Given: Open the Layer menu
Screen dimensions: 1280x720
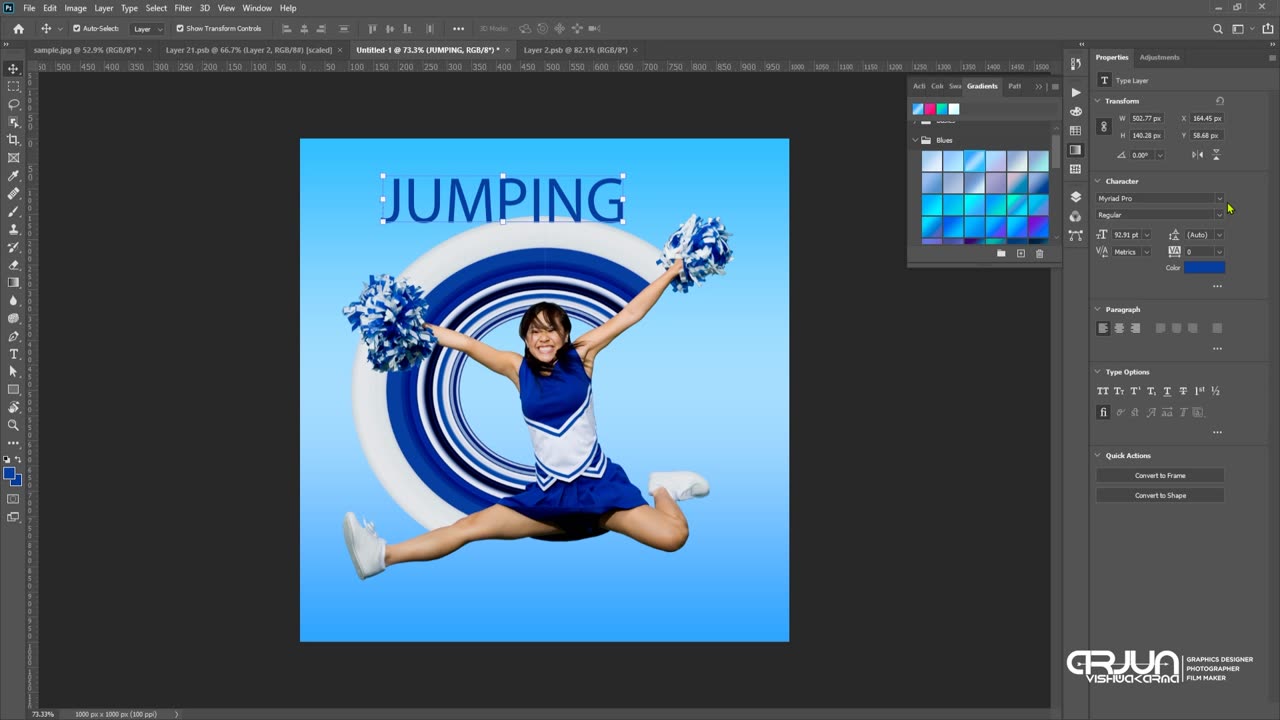Looking at the screenshot, I should click(x=103, y=8).
